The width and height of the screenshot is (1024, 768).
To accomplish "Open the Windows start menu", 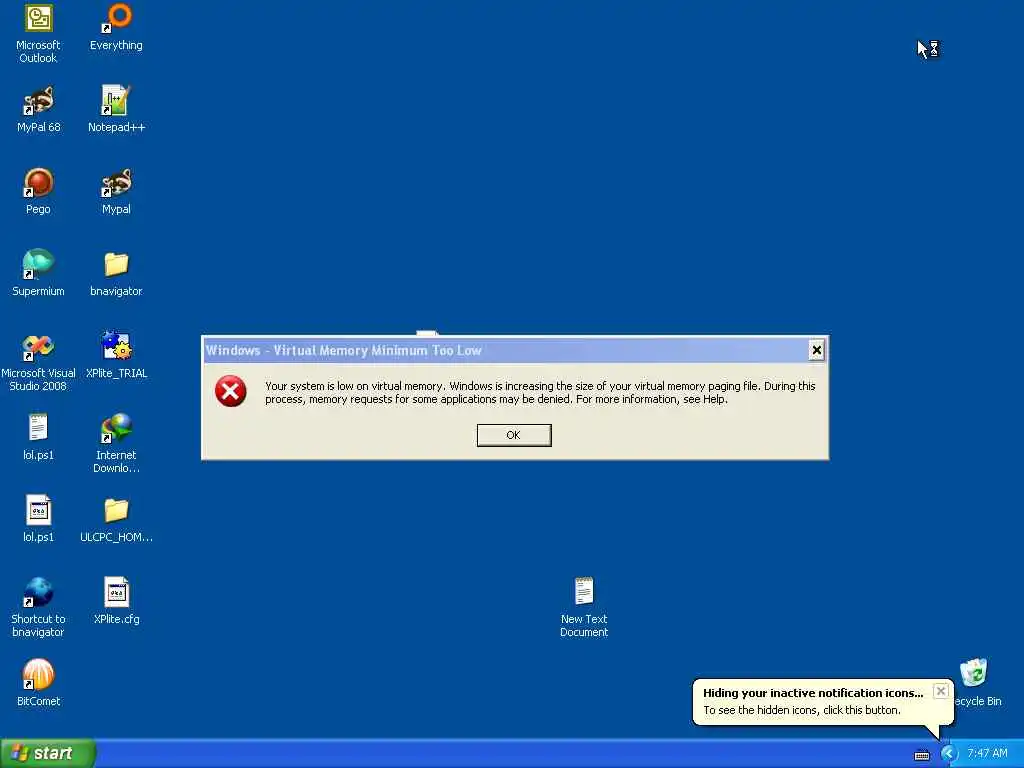I will click(47, 754).
